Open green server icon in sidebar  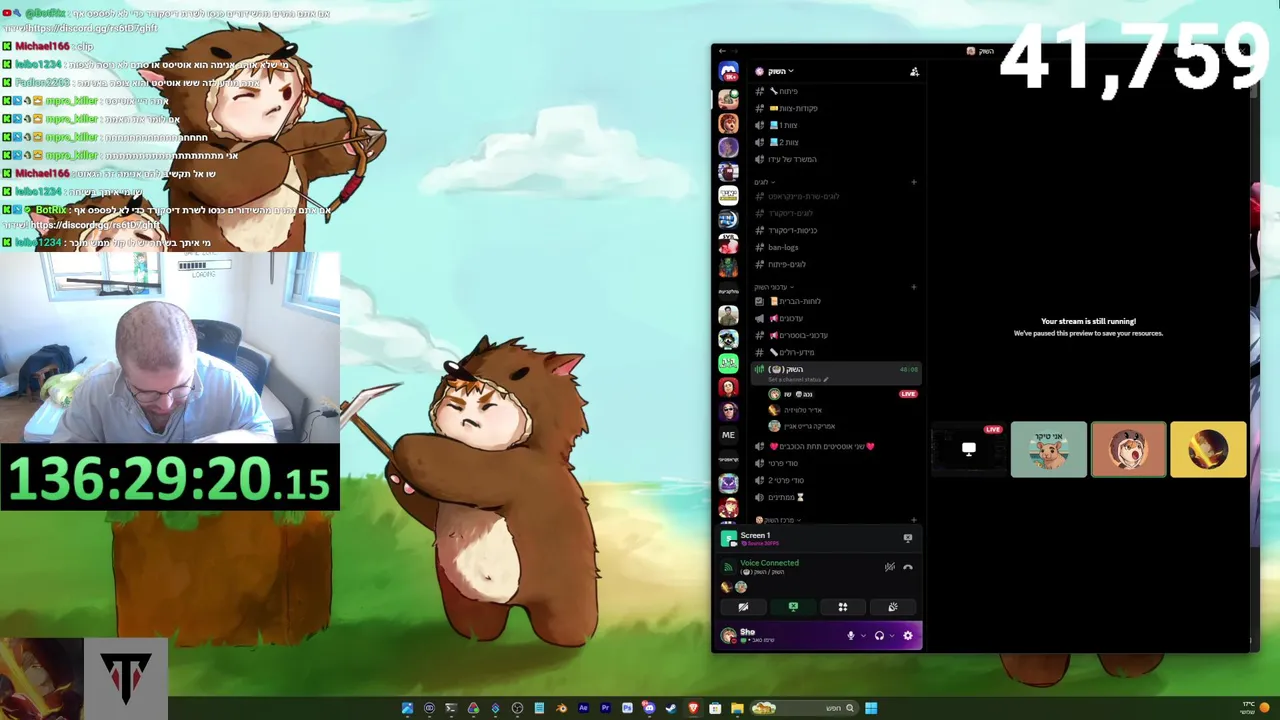(728, 363)
